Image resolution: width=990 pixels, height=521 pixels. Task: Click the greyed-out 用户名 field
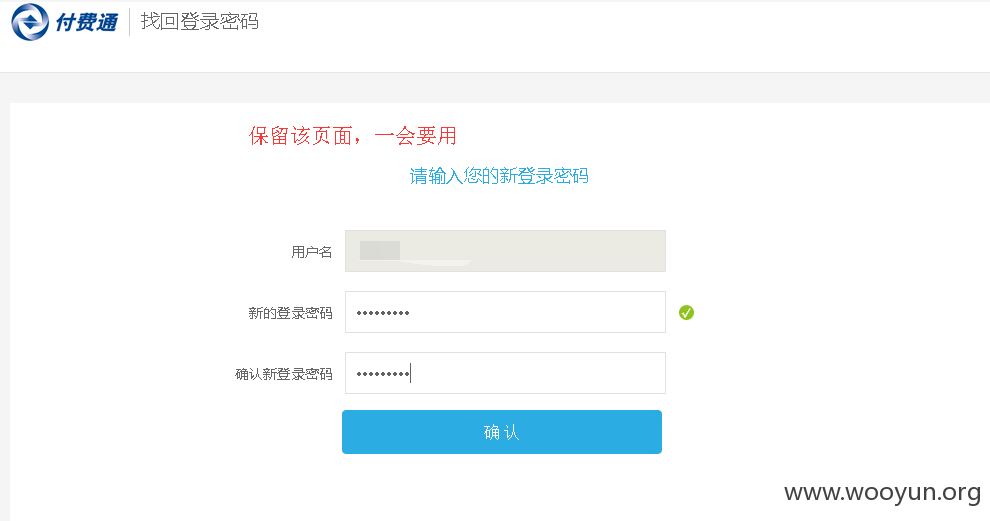[505, 251]
